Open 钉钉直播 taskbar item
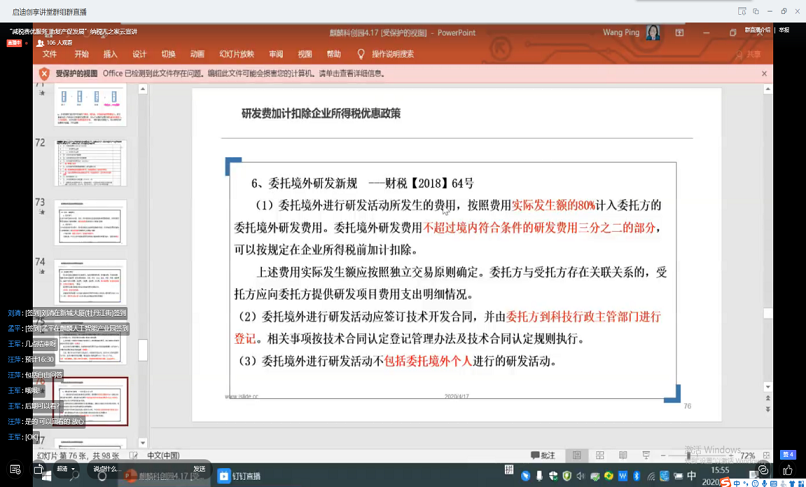 pos(240,476)
